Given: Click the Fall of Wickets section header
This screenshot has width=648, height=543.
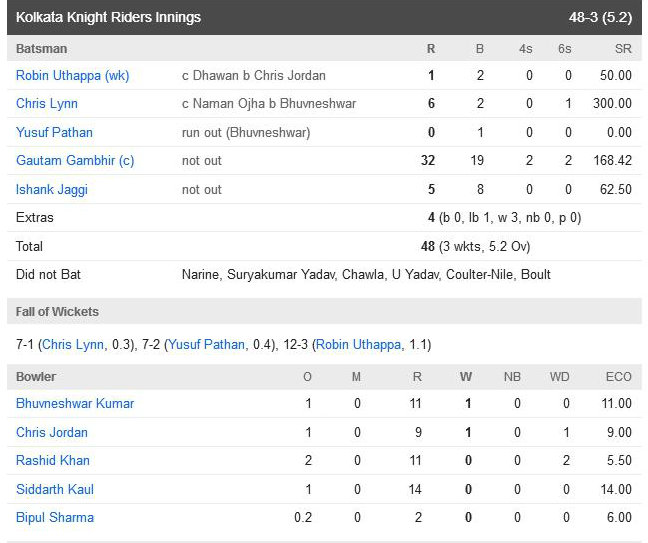Looking at the screenshot, I should [x=57, y=312].
